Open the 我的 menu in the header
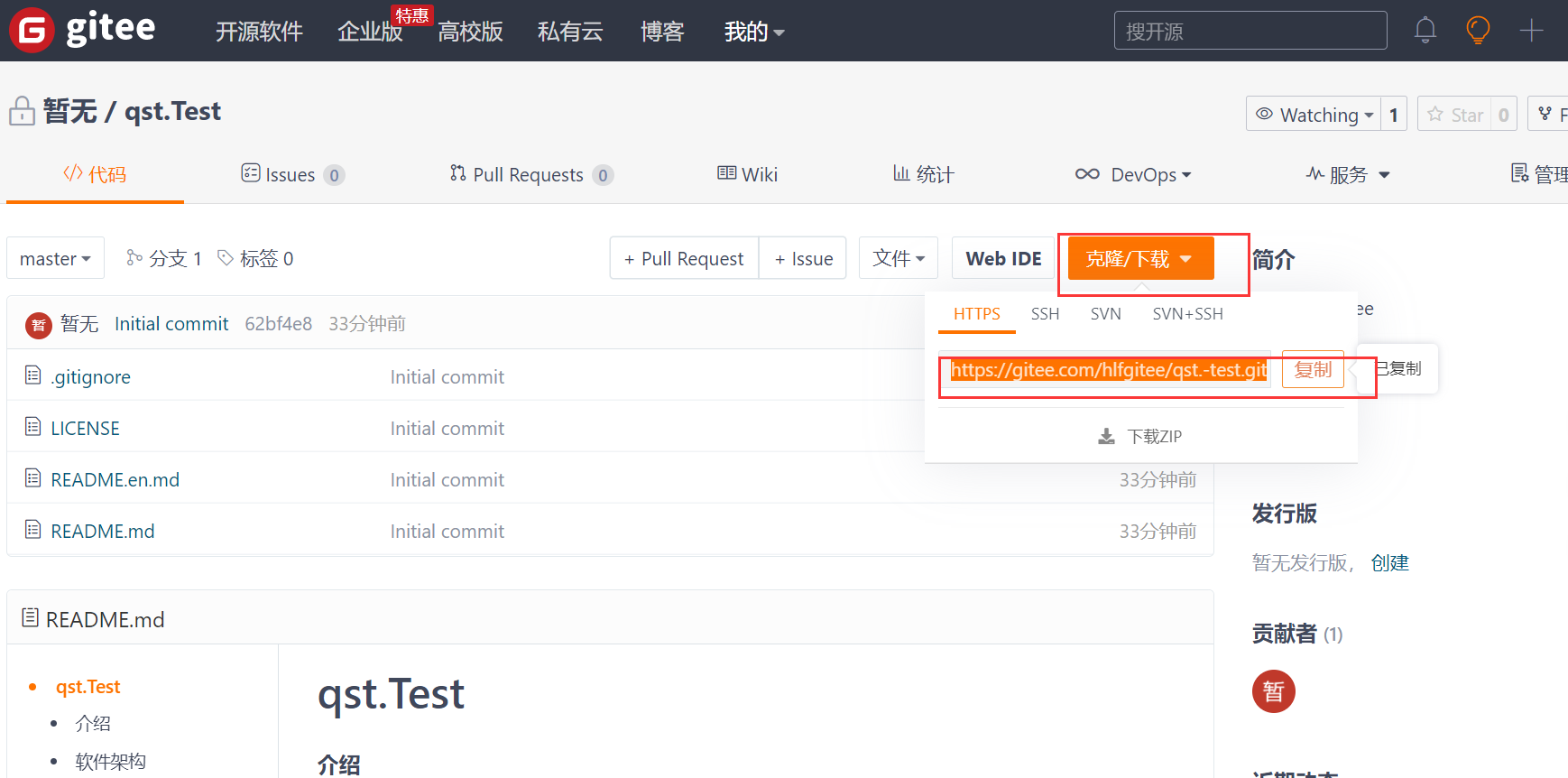Viewport: 1568px width, 778px height. click(754, 32)
